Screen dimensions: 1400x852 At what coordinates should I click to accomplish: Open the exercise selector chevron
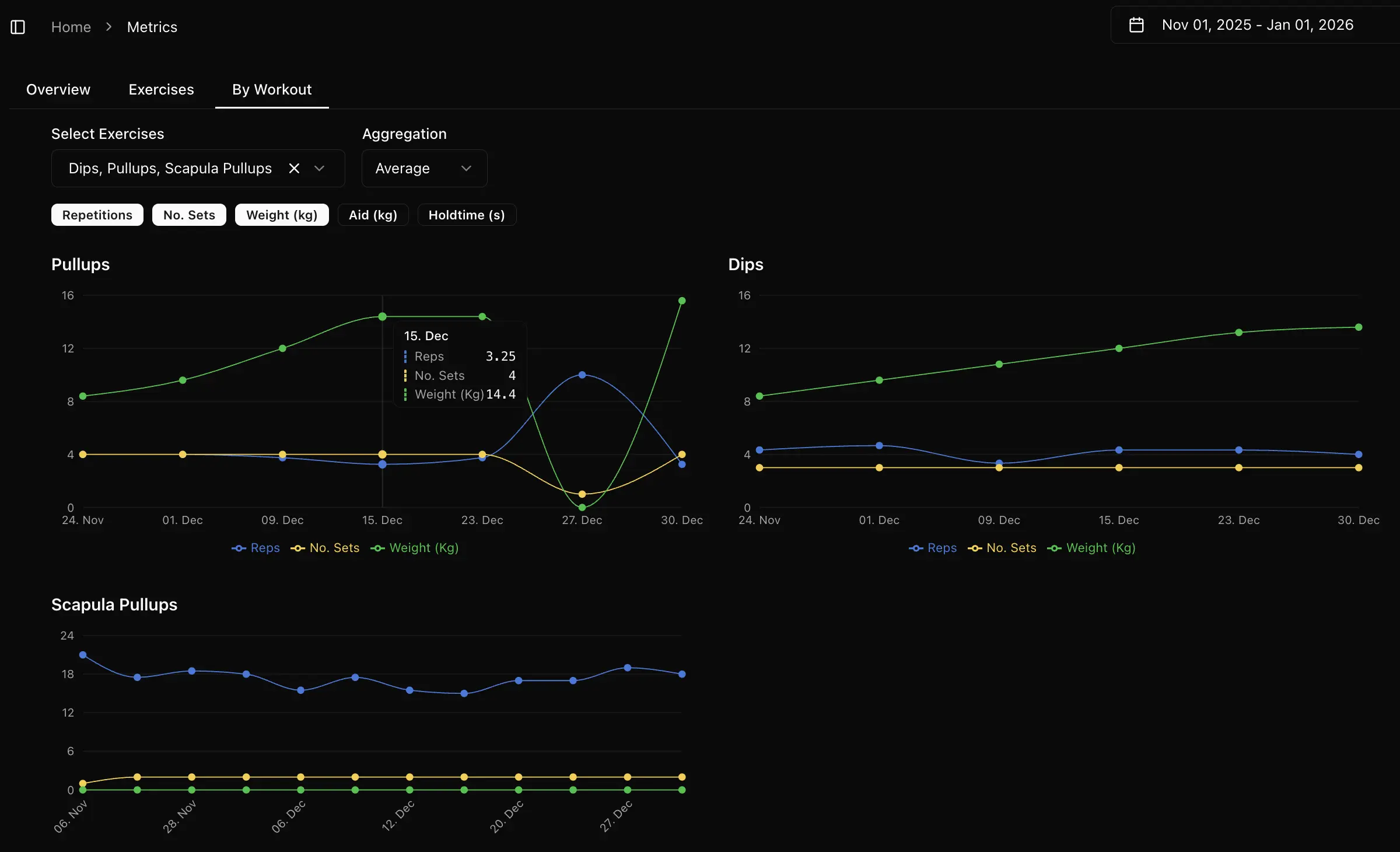click(x=319, y=168)
